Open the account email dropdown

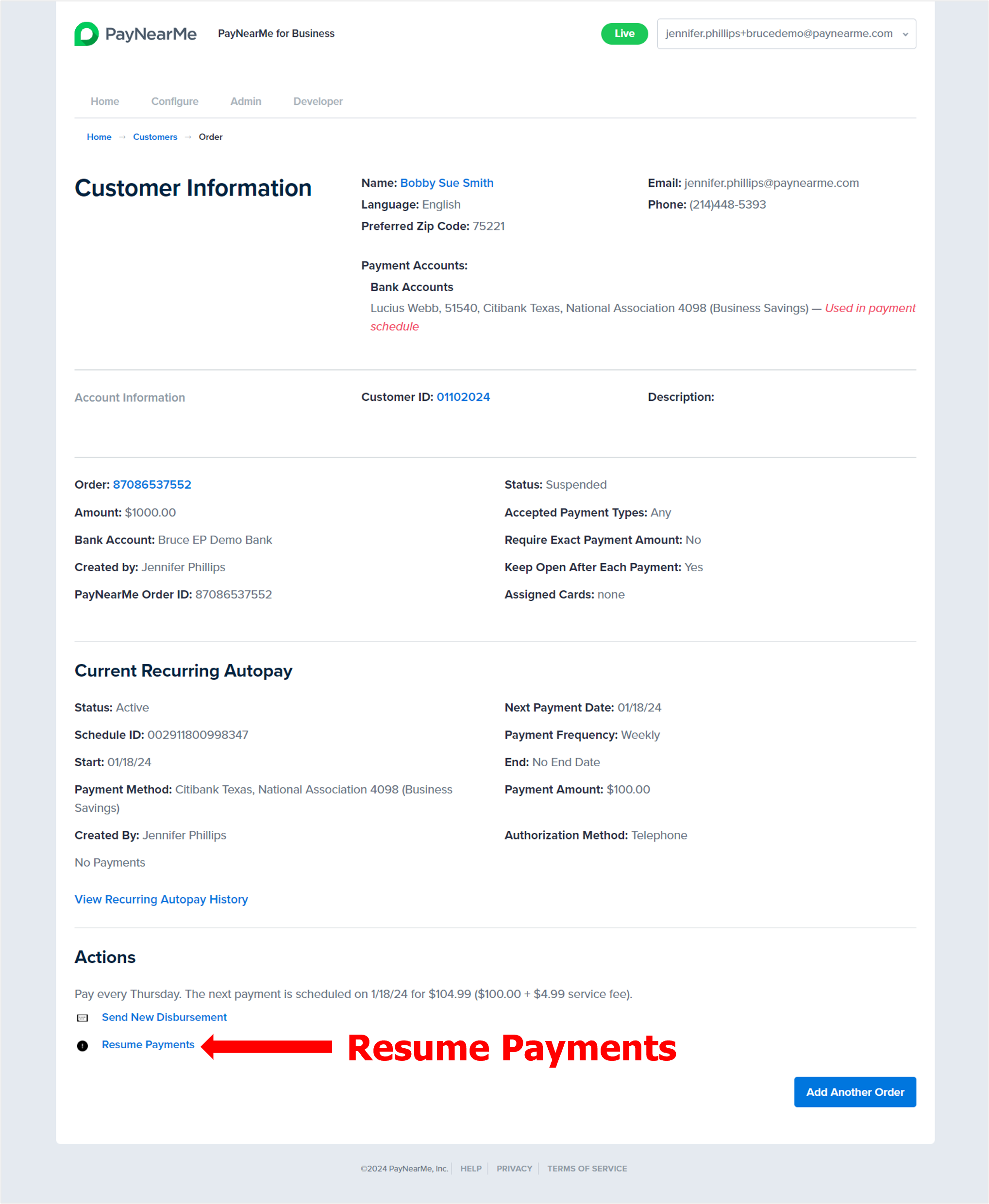coord(786,34)
